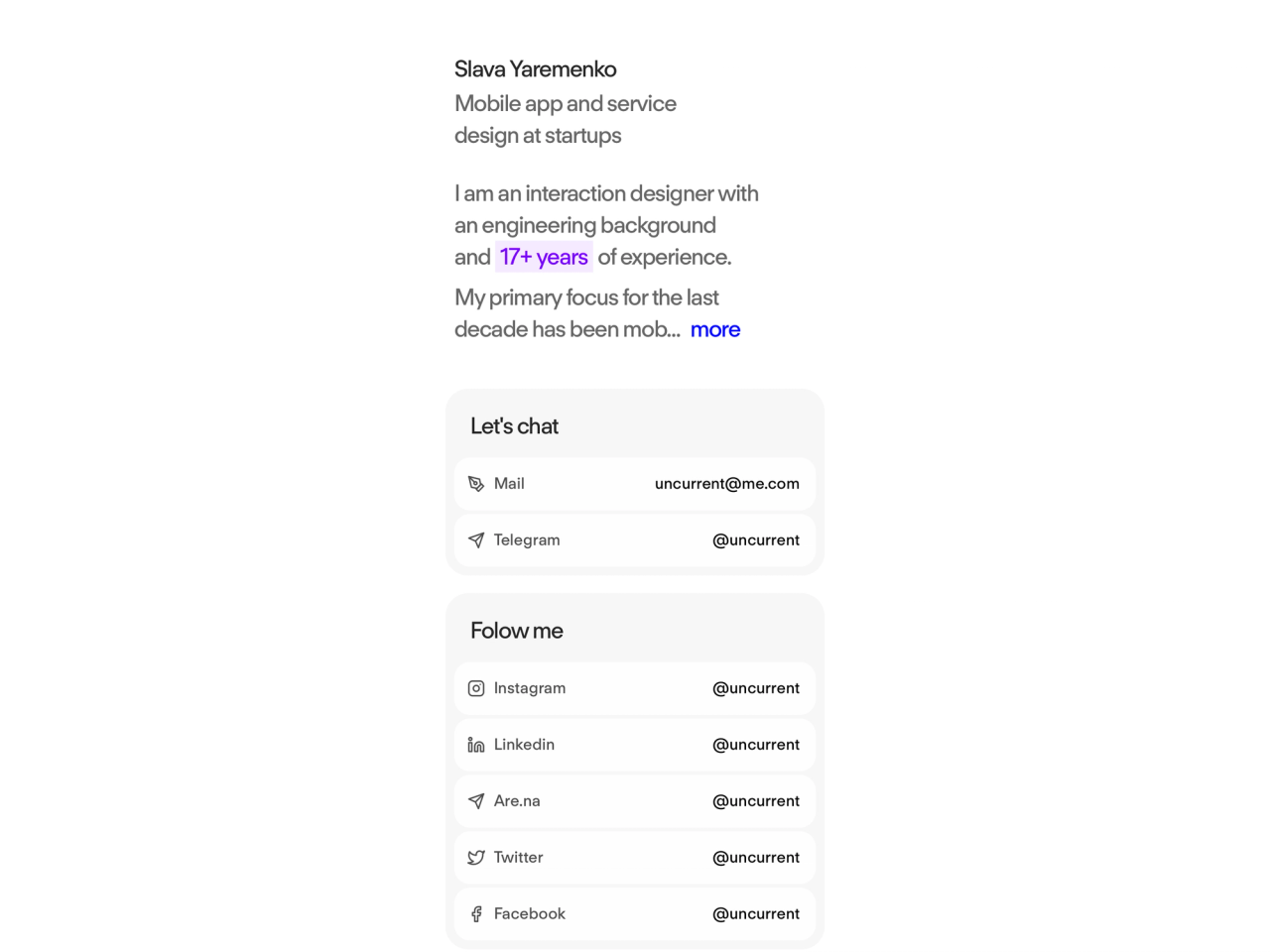The height and width of the screenshot is (952, 1270).
Task: Open the Linkedin @uncurrent handle
Action: (x=756, y=745)
